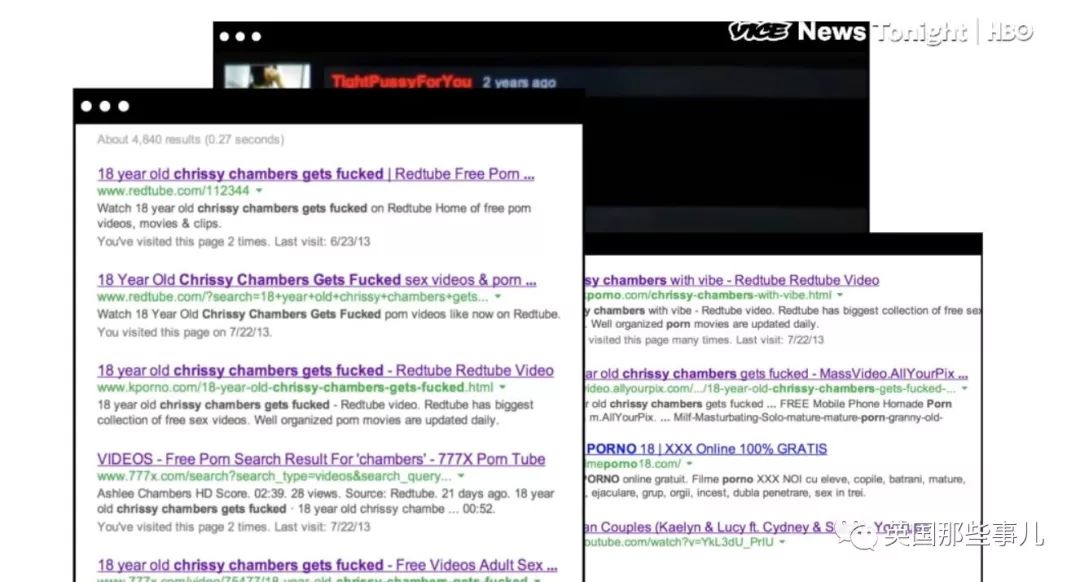1080x582 pixels.
Task: Expand arrow beside 'chambers-with-vibe.html' URL in right window
Action: [840, 295]
